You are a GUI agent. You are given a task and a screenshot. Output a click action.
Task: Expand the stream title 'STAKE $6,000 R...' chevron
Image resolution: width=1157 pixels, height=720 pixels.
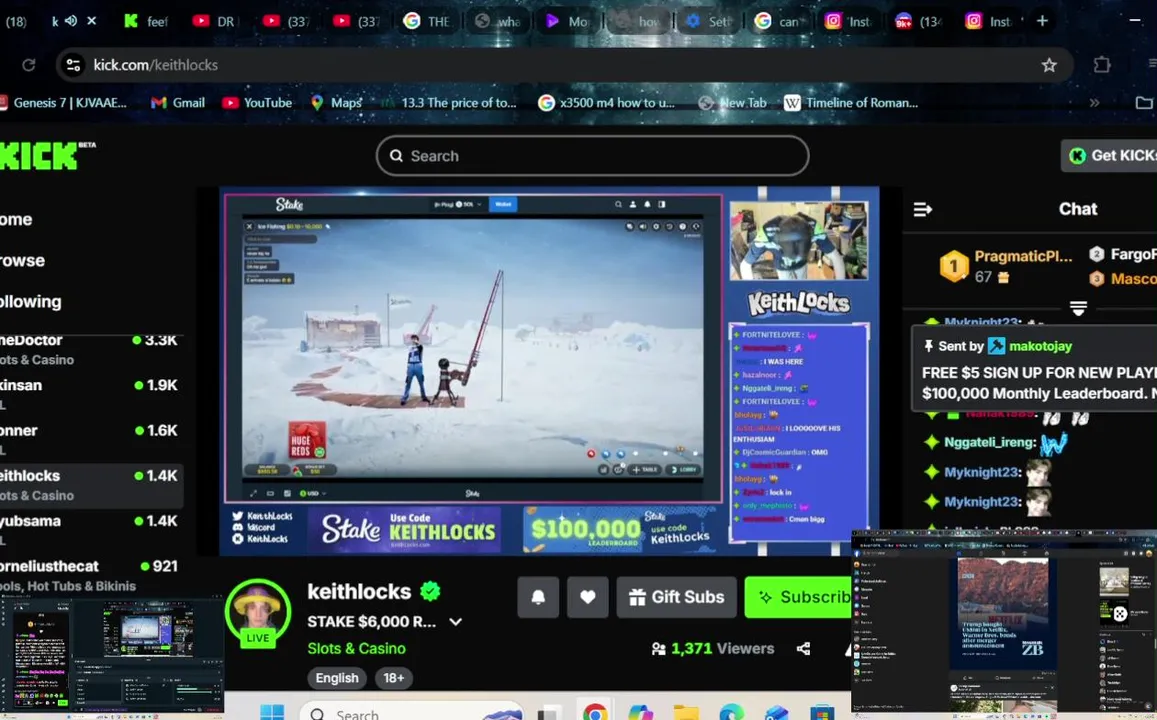coord(455,622)
